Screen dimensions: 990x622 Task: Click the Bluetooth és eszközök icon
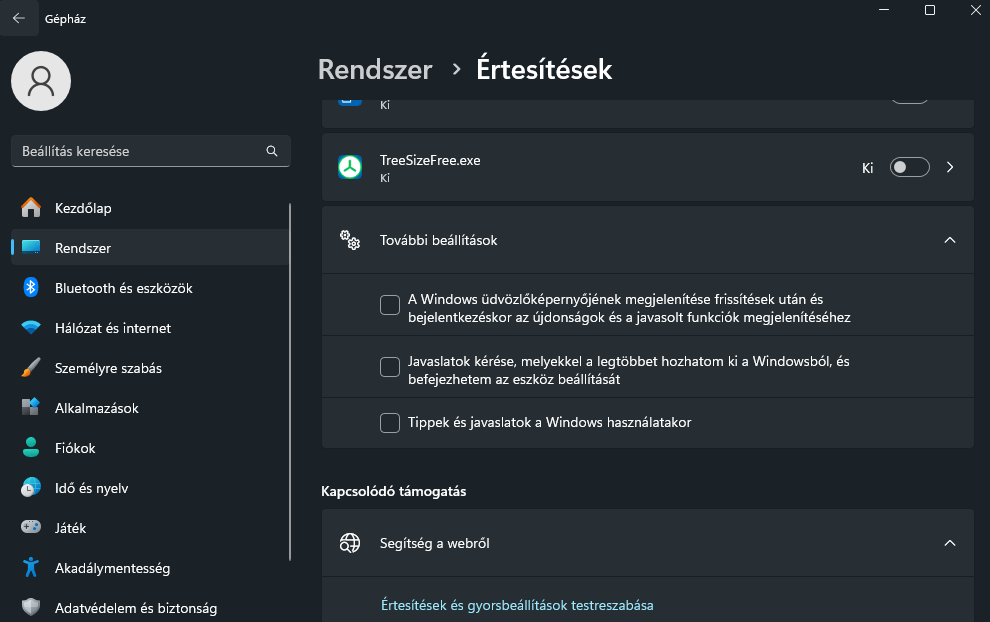click(31, 288)
